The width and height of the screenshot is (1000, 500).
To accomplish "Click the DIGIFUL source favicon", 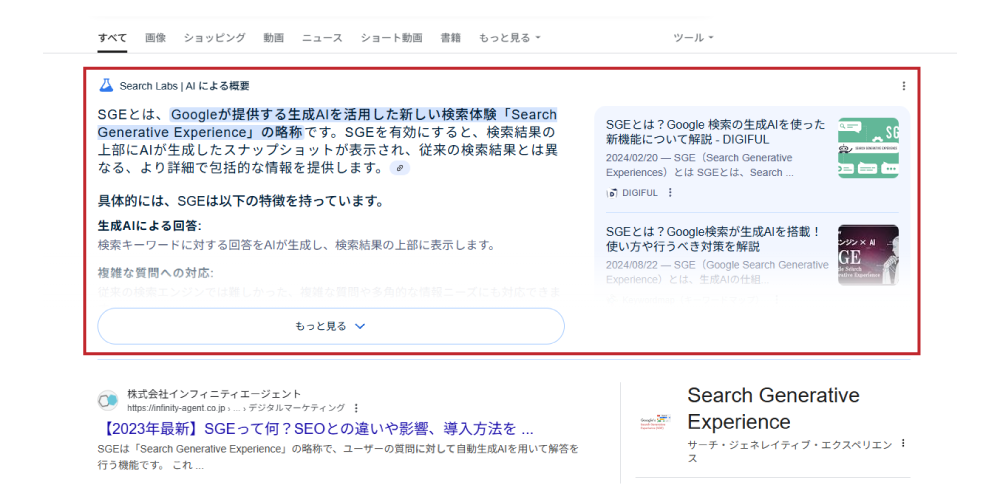I will (612, 193).
